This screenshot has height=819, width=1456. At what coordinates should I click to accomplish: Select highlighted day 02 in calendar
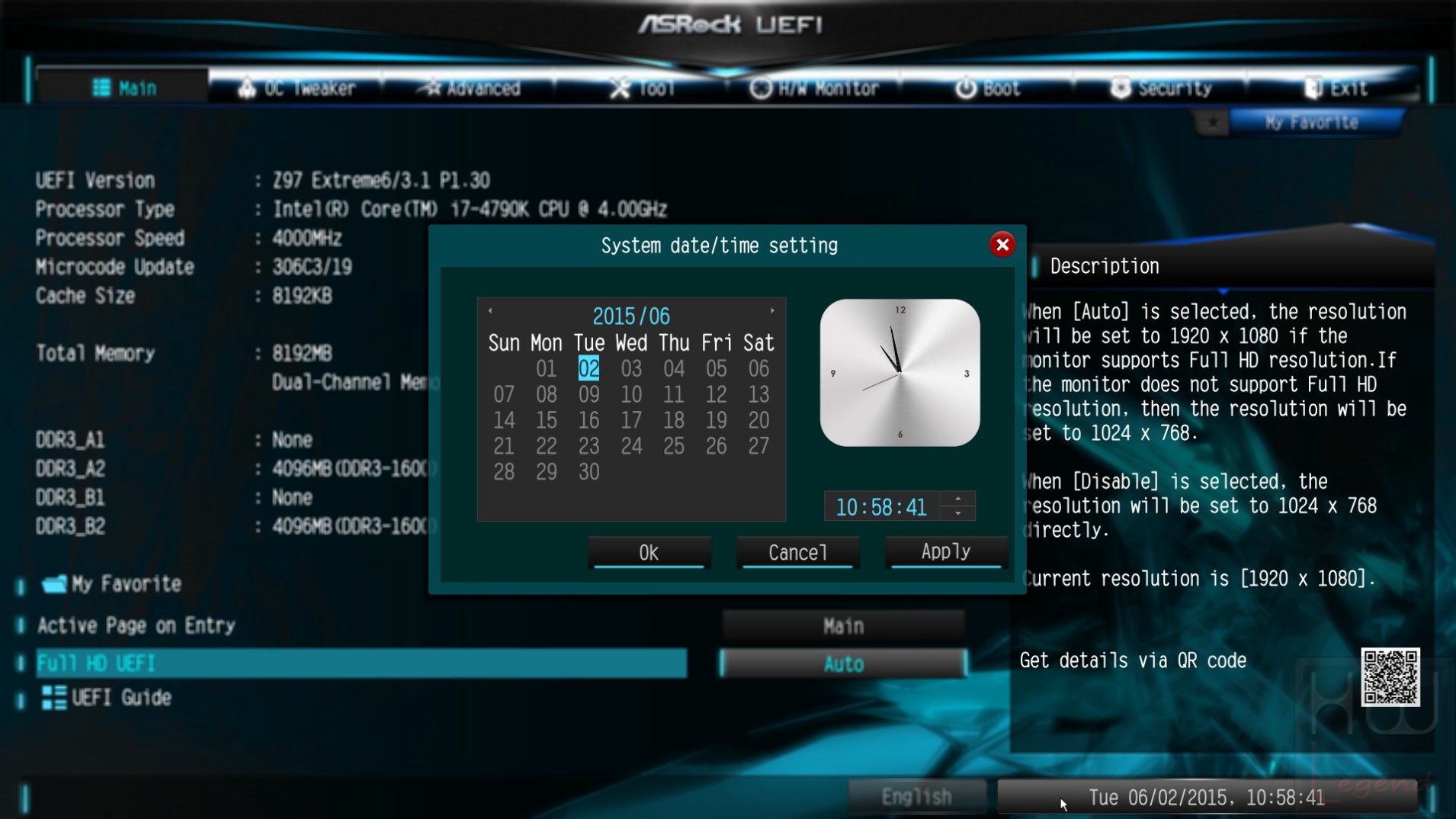588,369
